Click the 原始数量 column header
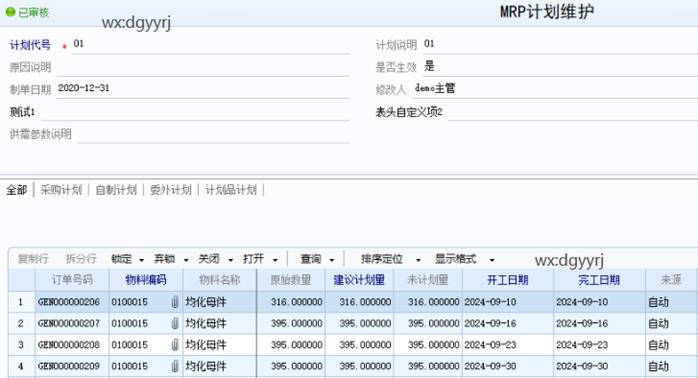 (x=291, y=280)
